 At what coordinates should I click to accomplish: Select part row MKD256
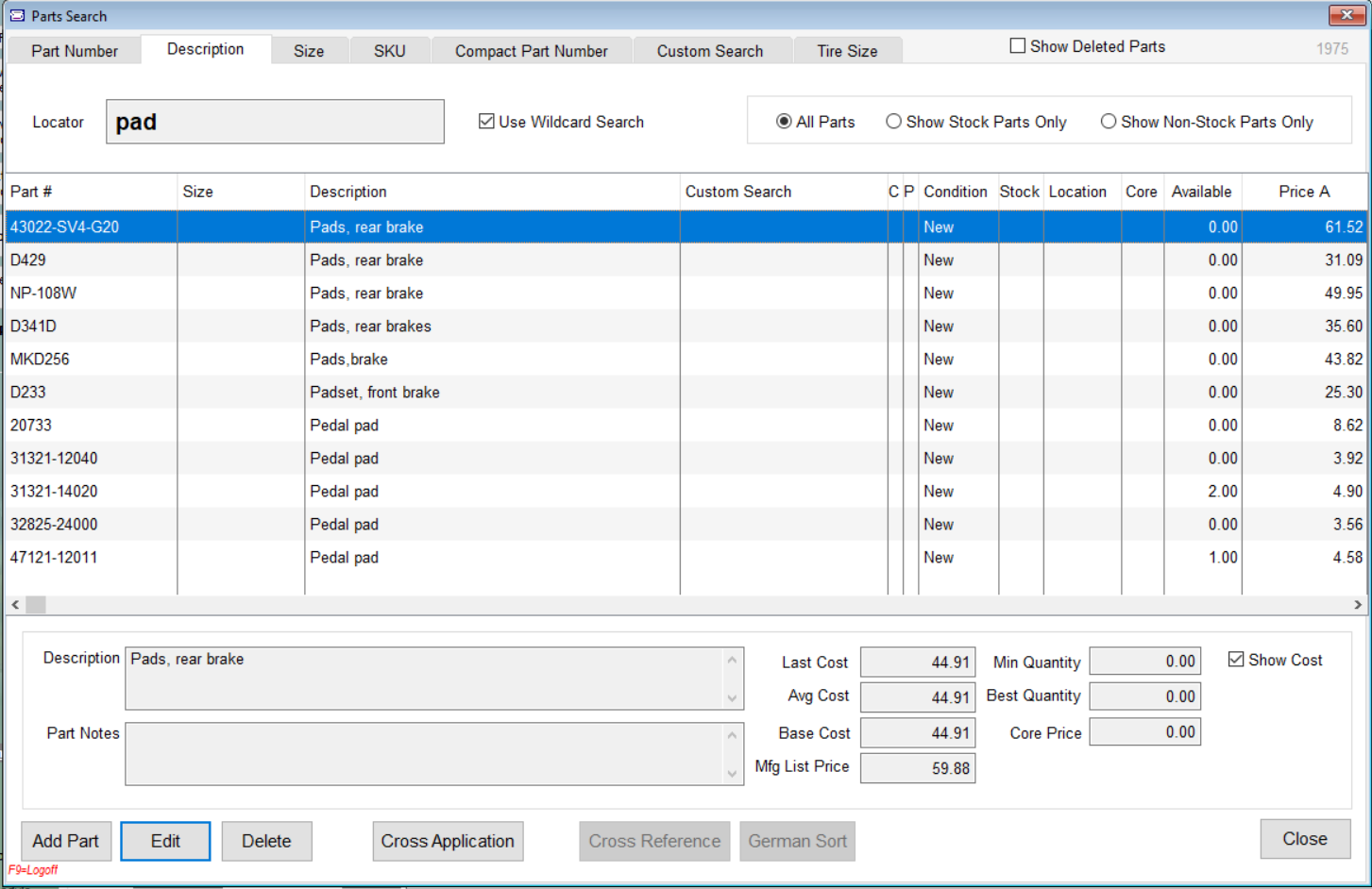[x=686, y=359]
